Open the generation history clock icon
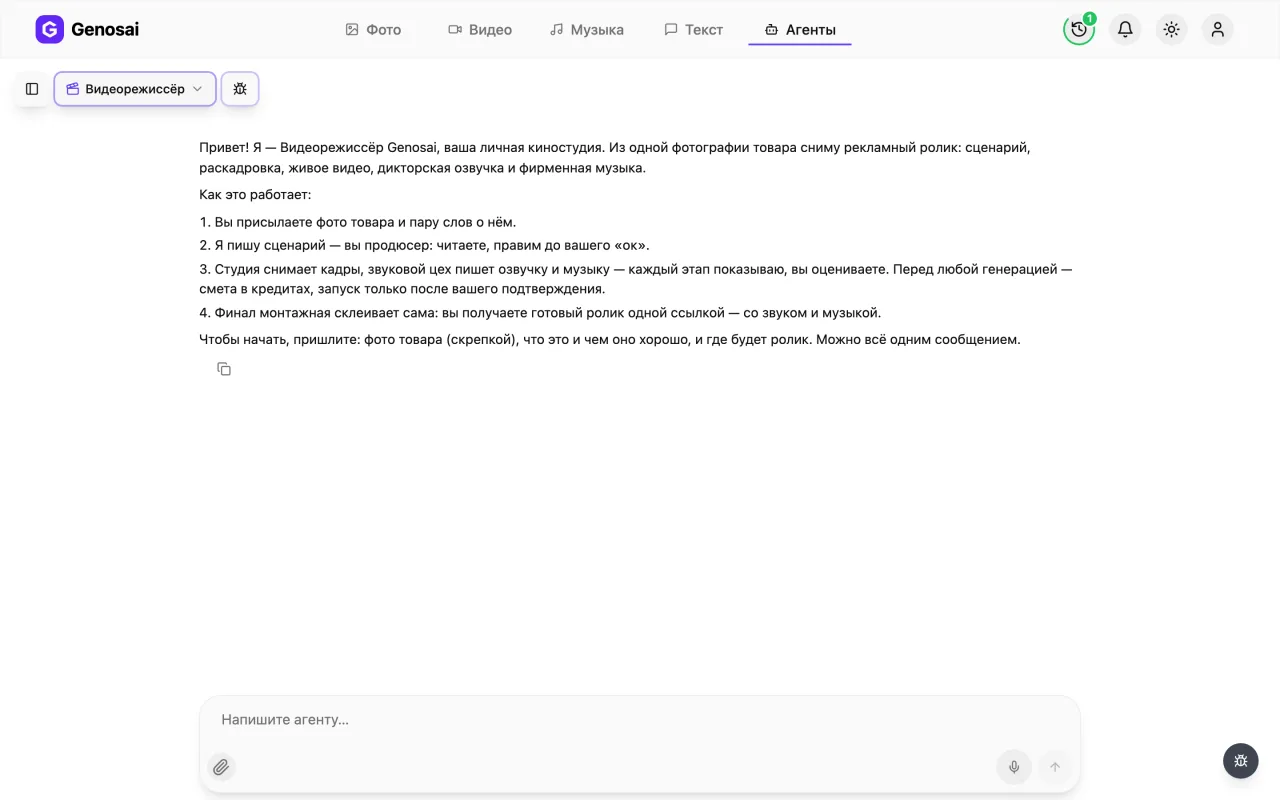This screenshot has height=800, width=1280. coord(1079,30)
